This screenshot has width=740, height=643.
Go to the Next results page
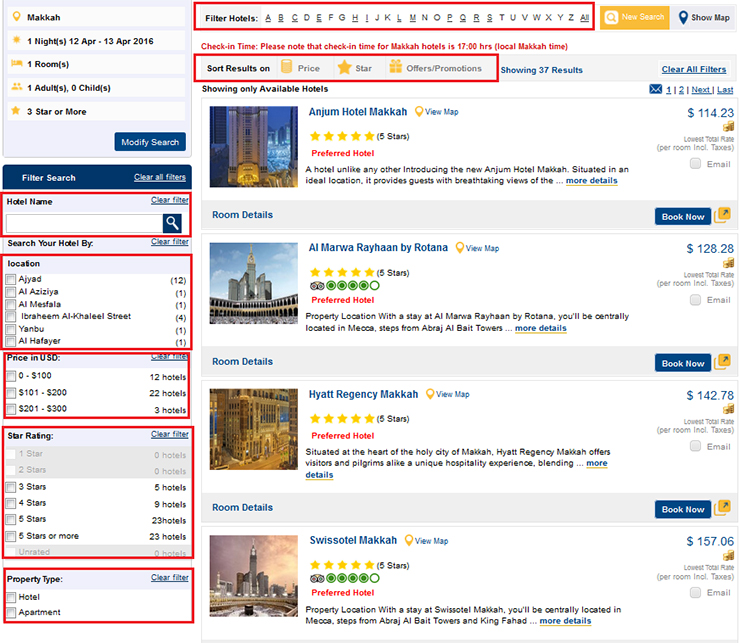pos(701,90)
